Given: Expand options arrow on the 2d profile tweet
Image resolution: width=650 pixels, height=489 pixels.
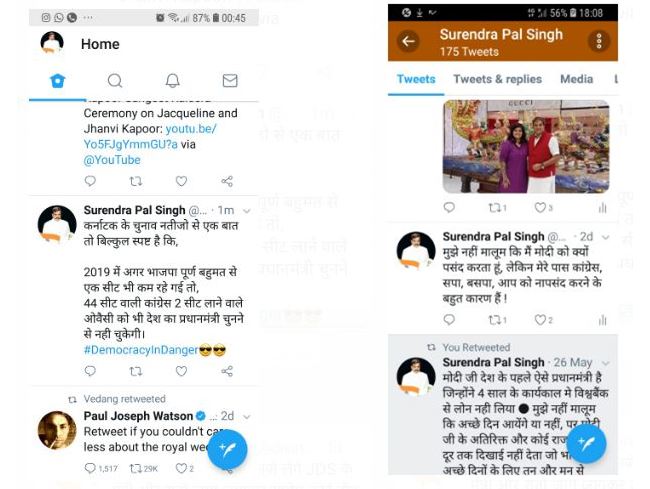Looking at the screenshot, I should [x=606, y=237].
